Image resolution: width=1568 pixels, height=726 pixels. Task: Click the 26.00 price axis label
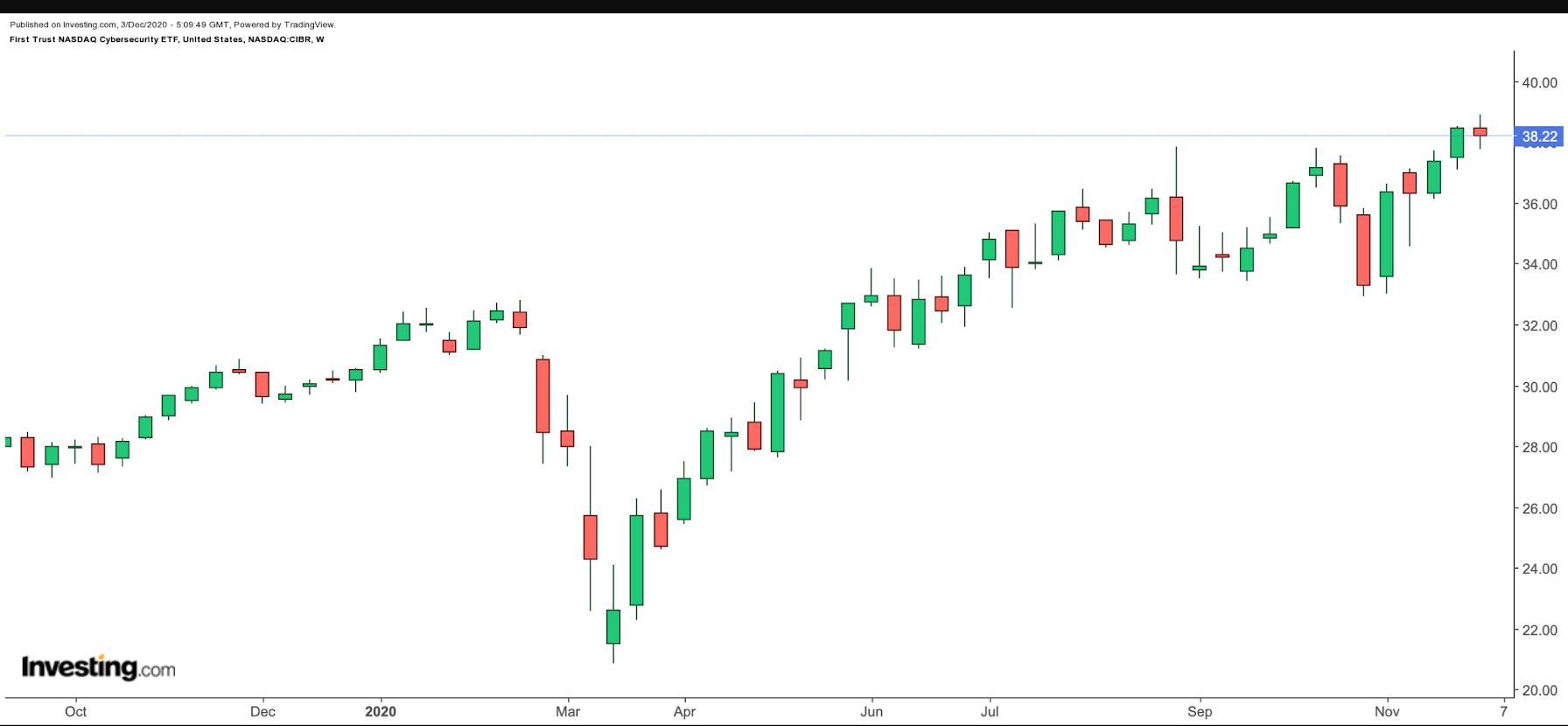coord(1539,508)
